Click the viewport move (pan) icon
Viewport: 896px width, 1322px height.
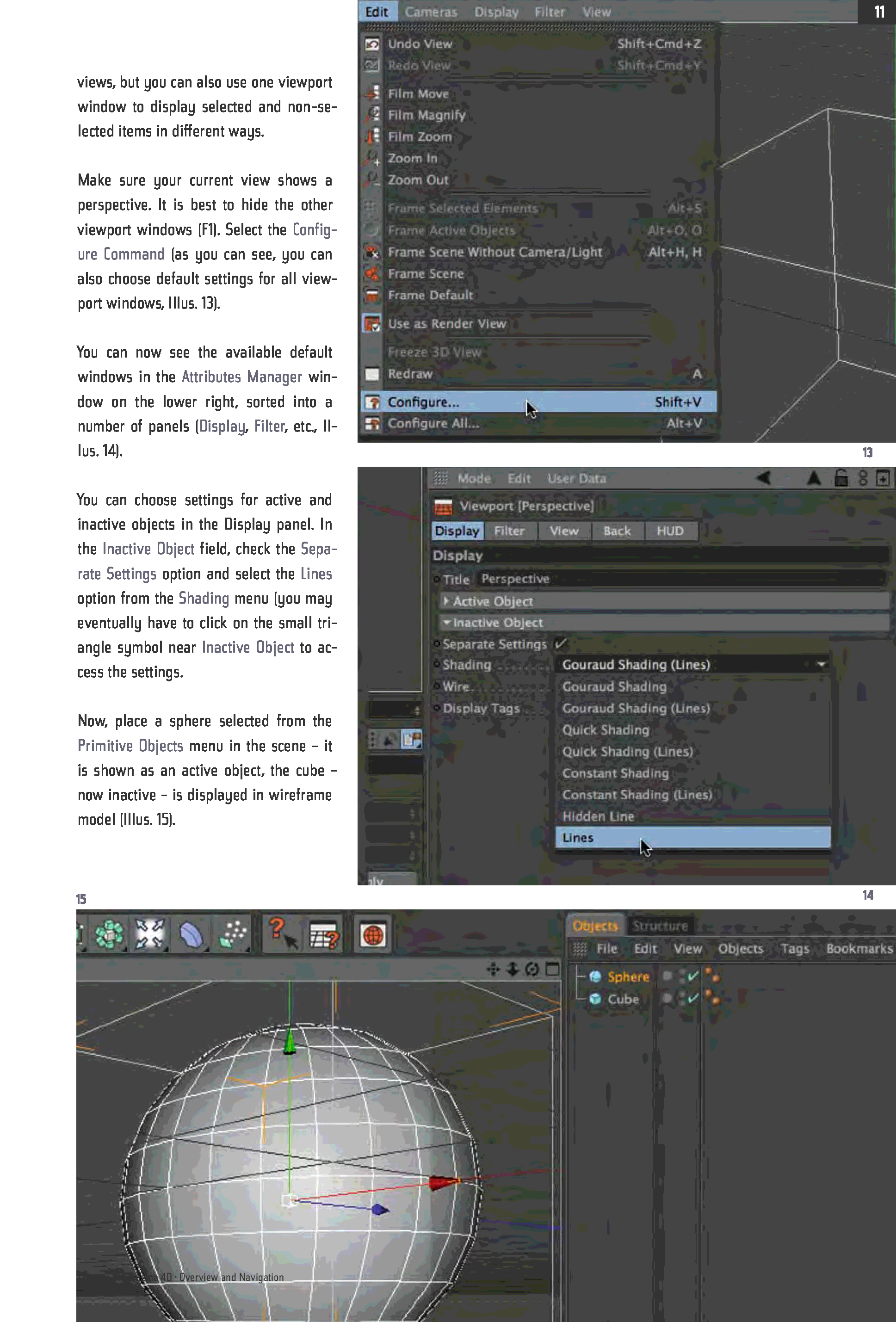click(x=493, y=970)
